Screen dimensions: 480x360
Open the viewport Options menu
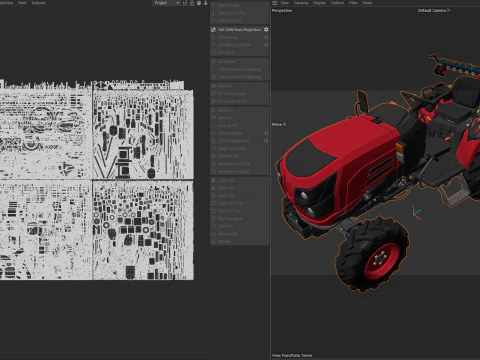[x=337, y=3]
